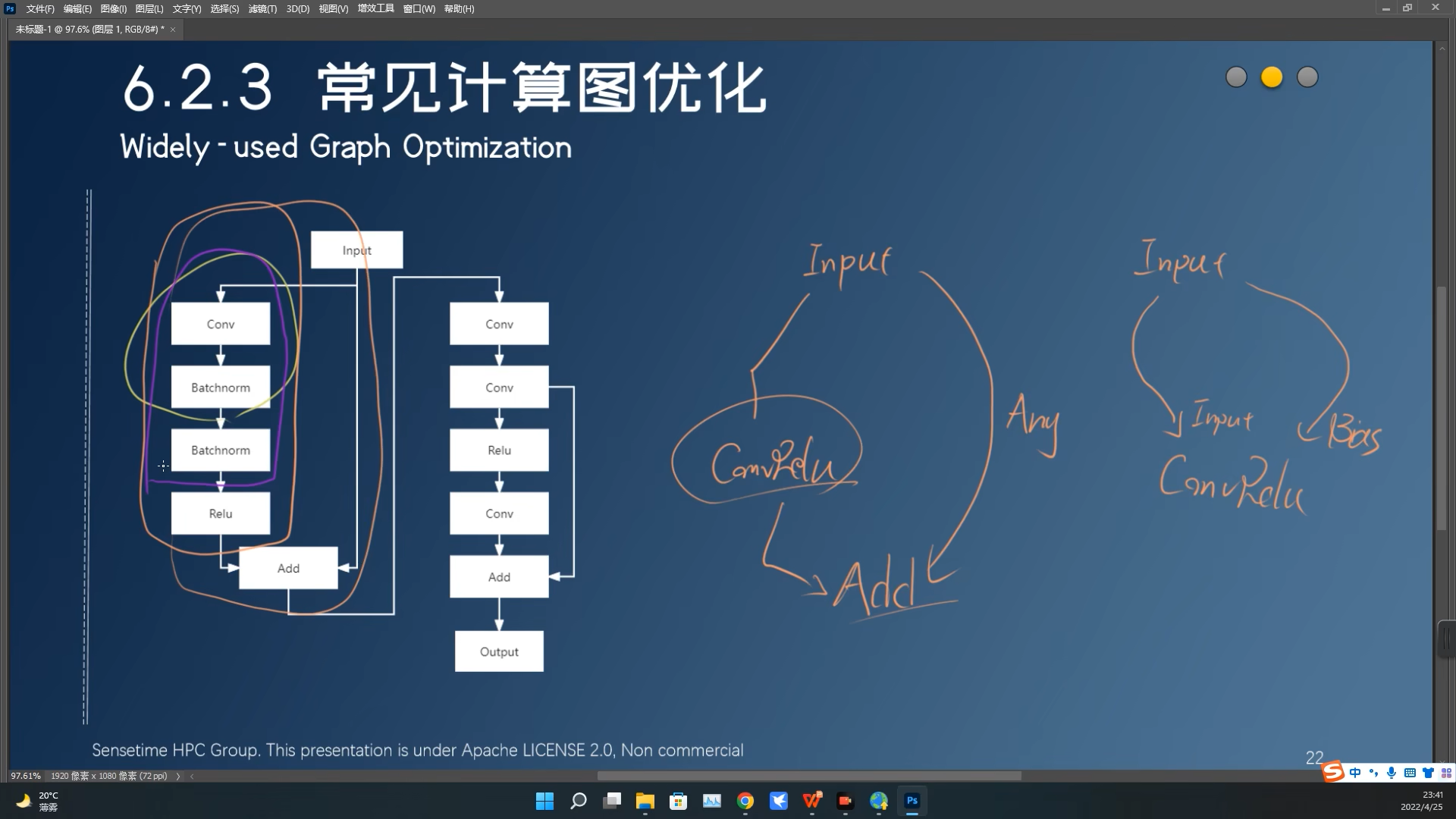Open the Sogou toolbox grid icon

point(1446,773)
